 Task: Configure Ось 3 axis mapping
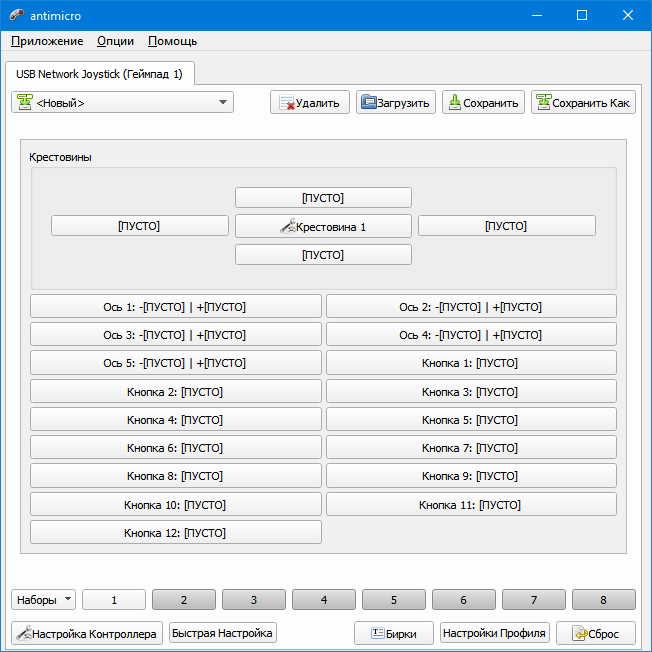175,334
